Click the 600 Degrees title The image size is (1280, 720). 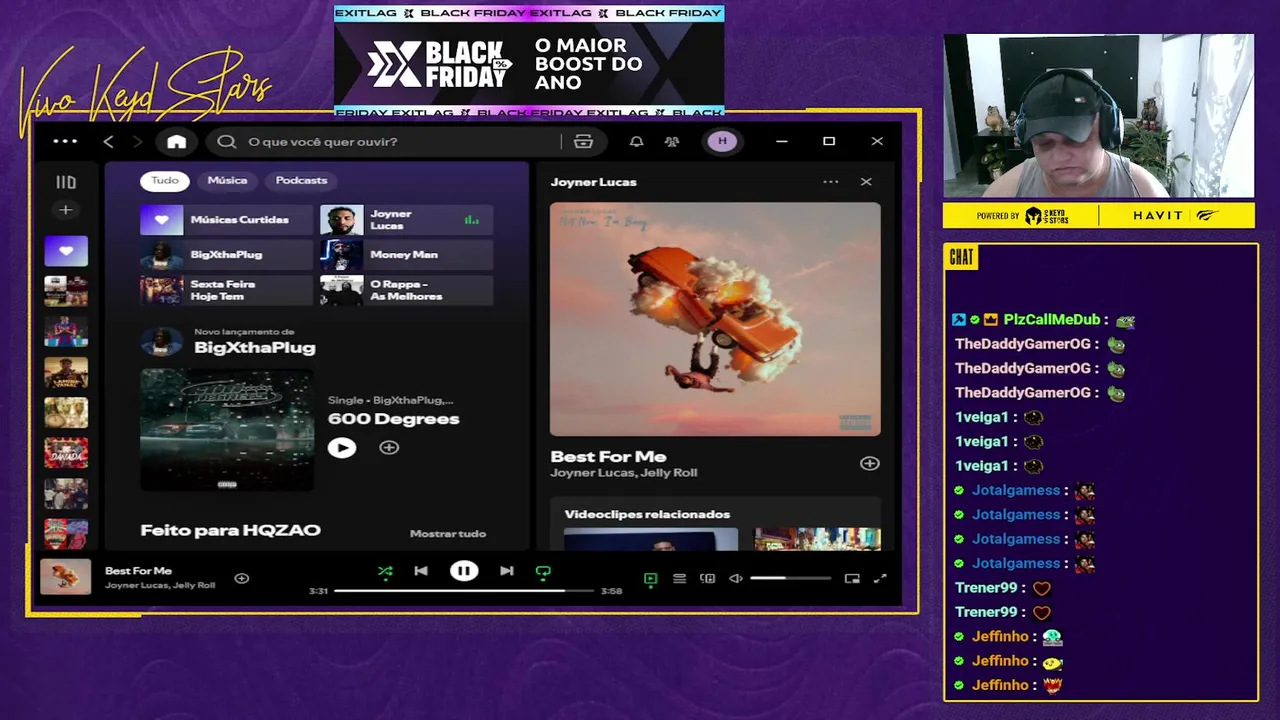coord(393,419)
